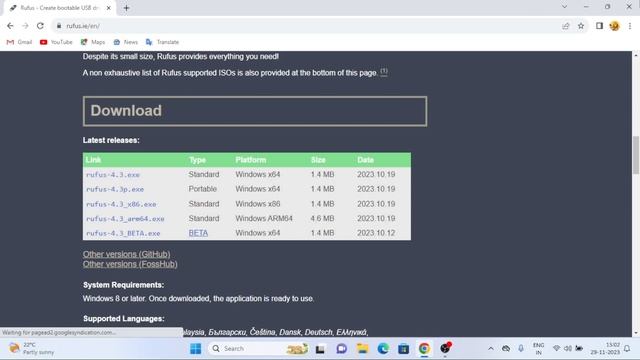Open clock and date flyout
The height and width of the screenshot is (360, 640).
[x=605, y=349]
